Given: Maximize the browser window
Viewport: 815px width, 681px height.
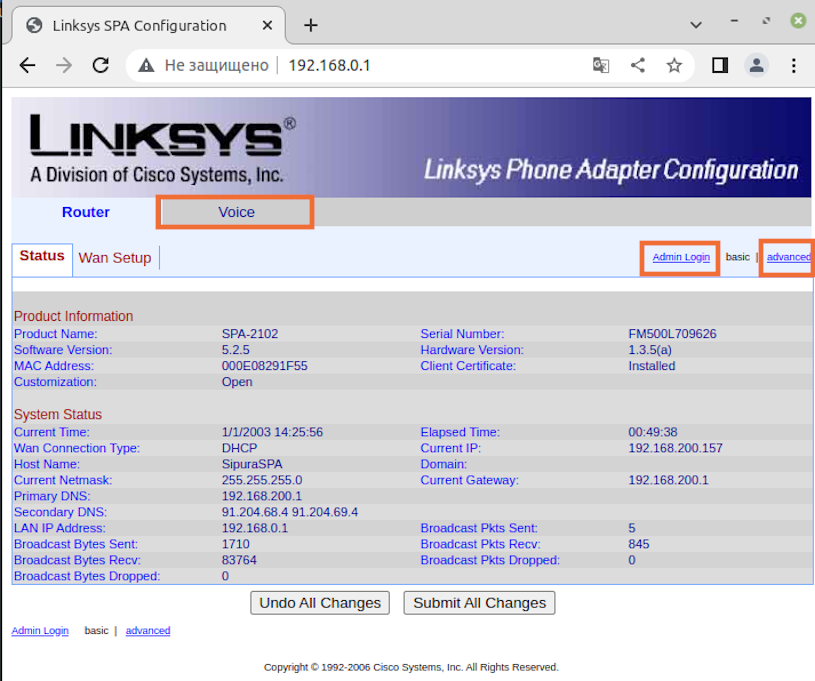Looking at the screenshot, I should 766,21.
